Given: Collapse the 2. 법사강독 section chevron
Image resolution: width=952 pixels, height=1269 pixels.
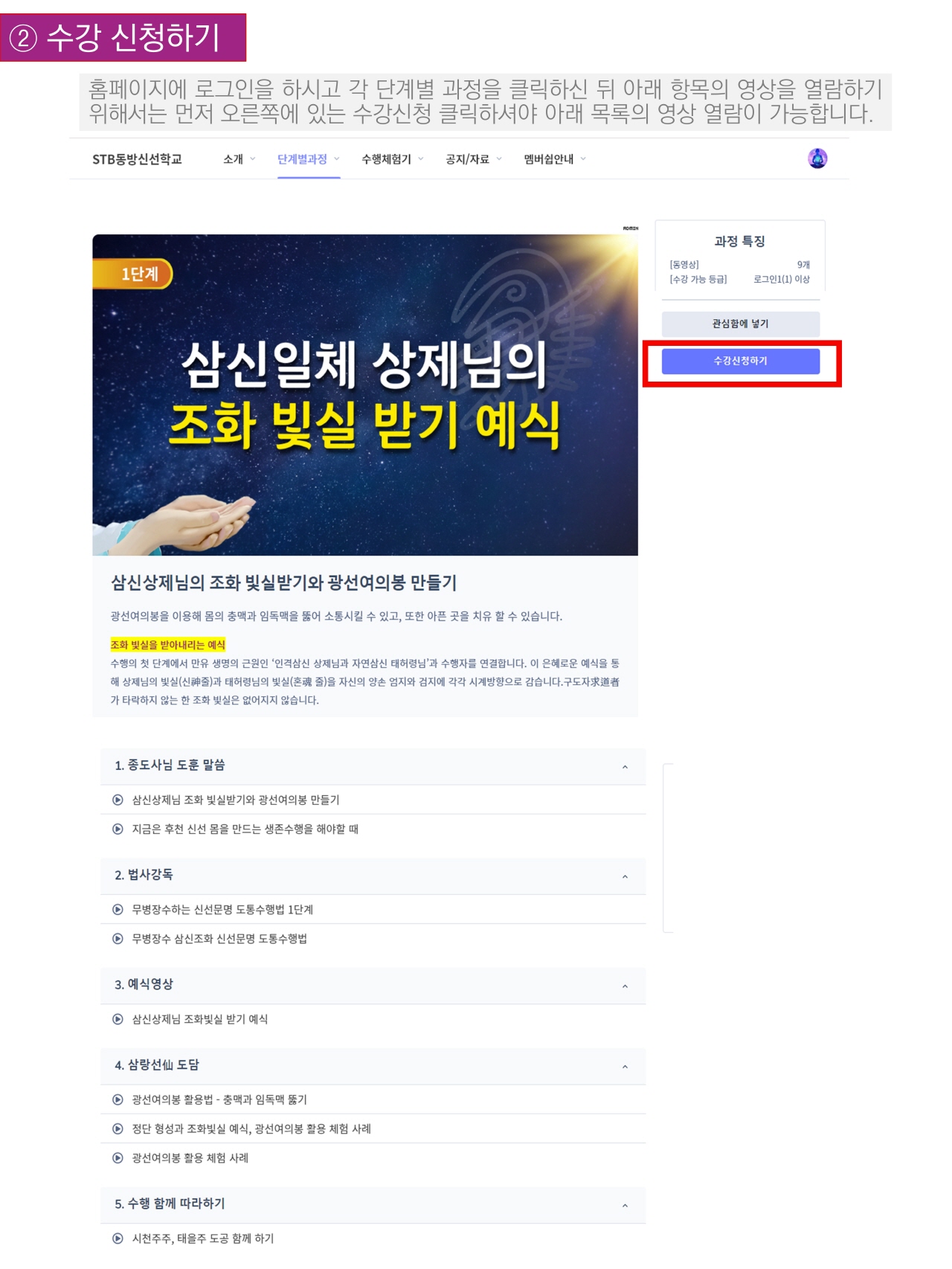Looking at the screenshot, I should (625, 876).
